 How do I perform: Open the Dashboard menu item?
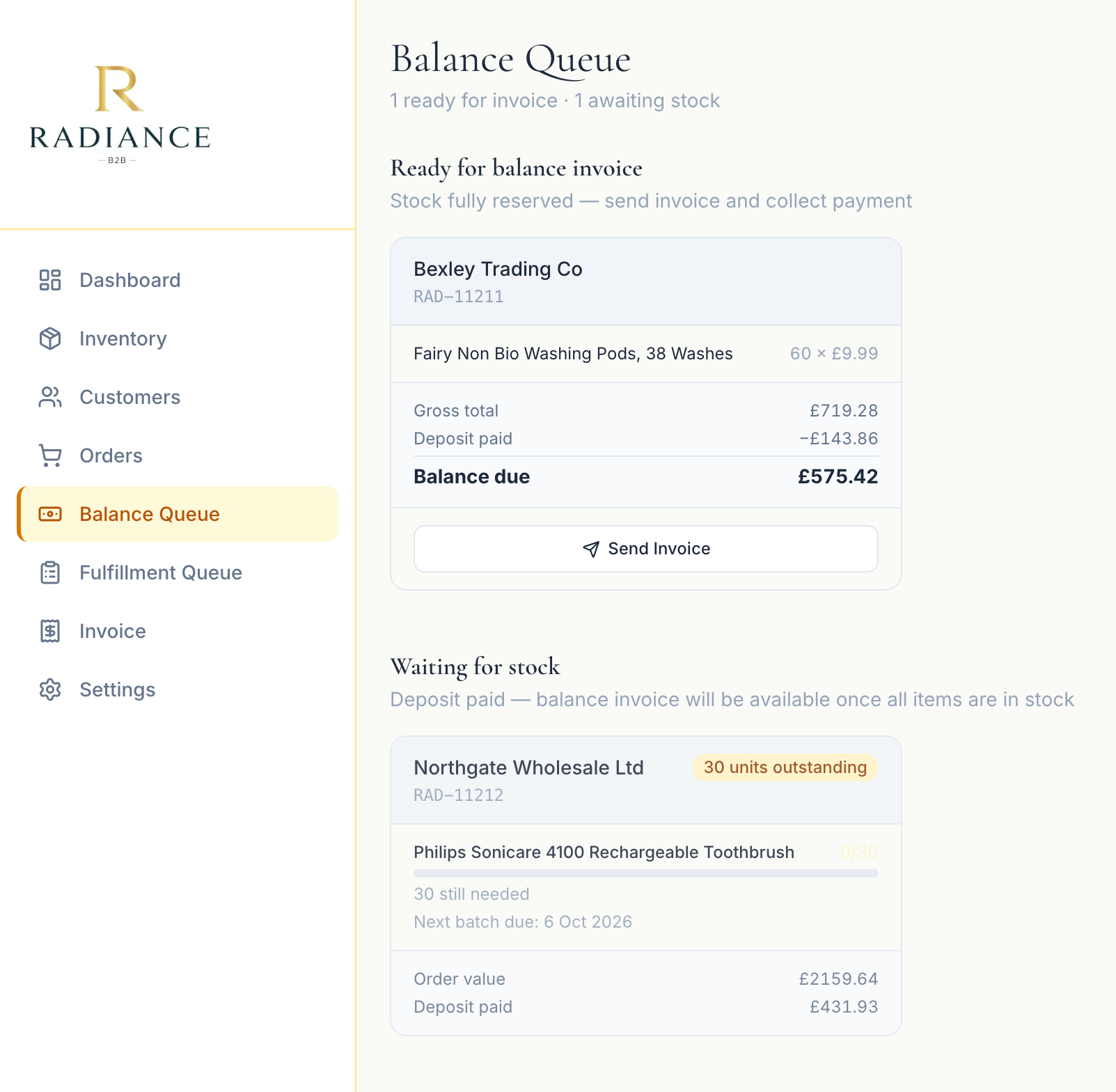178,280
